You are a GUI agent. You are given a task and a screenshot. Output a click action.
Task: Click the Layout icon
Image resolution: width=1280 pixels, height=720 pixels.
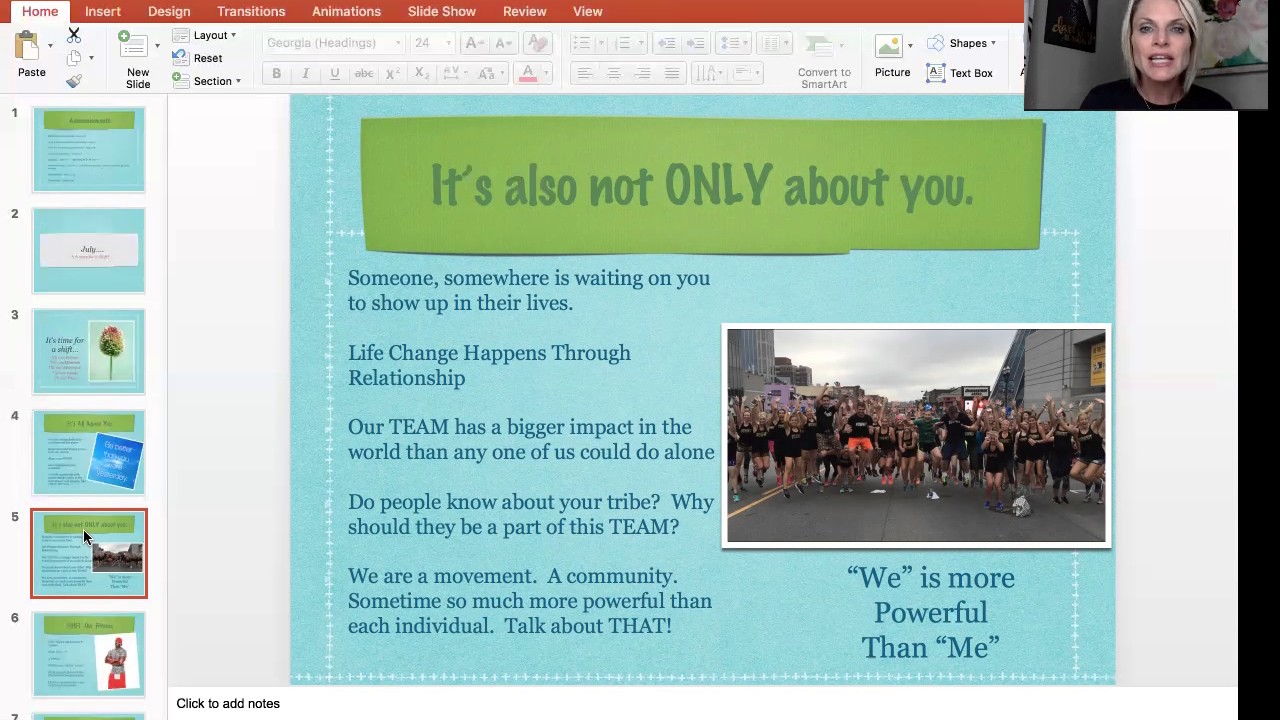tap(180, 35)
